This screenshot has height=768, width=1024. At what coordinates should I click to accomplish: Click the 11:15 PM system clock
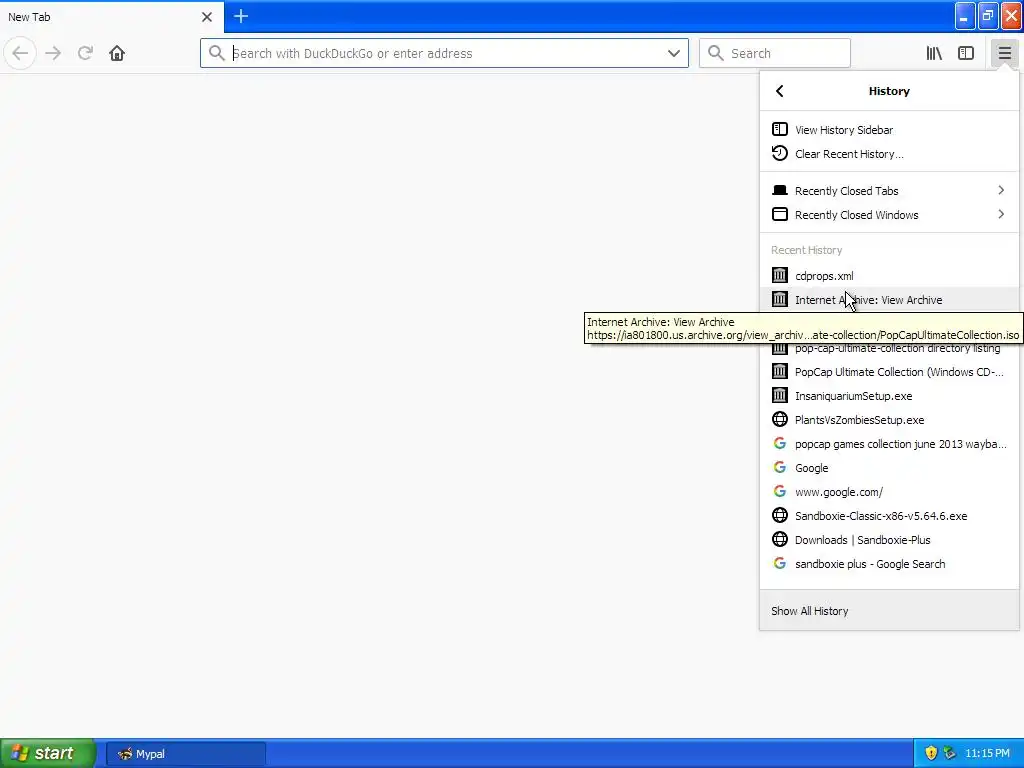pos(987,753)
